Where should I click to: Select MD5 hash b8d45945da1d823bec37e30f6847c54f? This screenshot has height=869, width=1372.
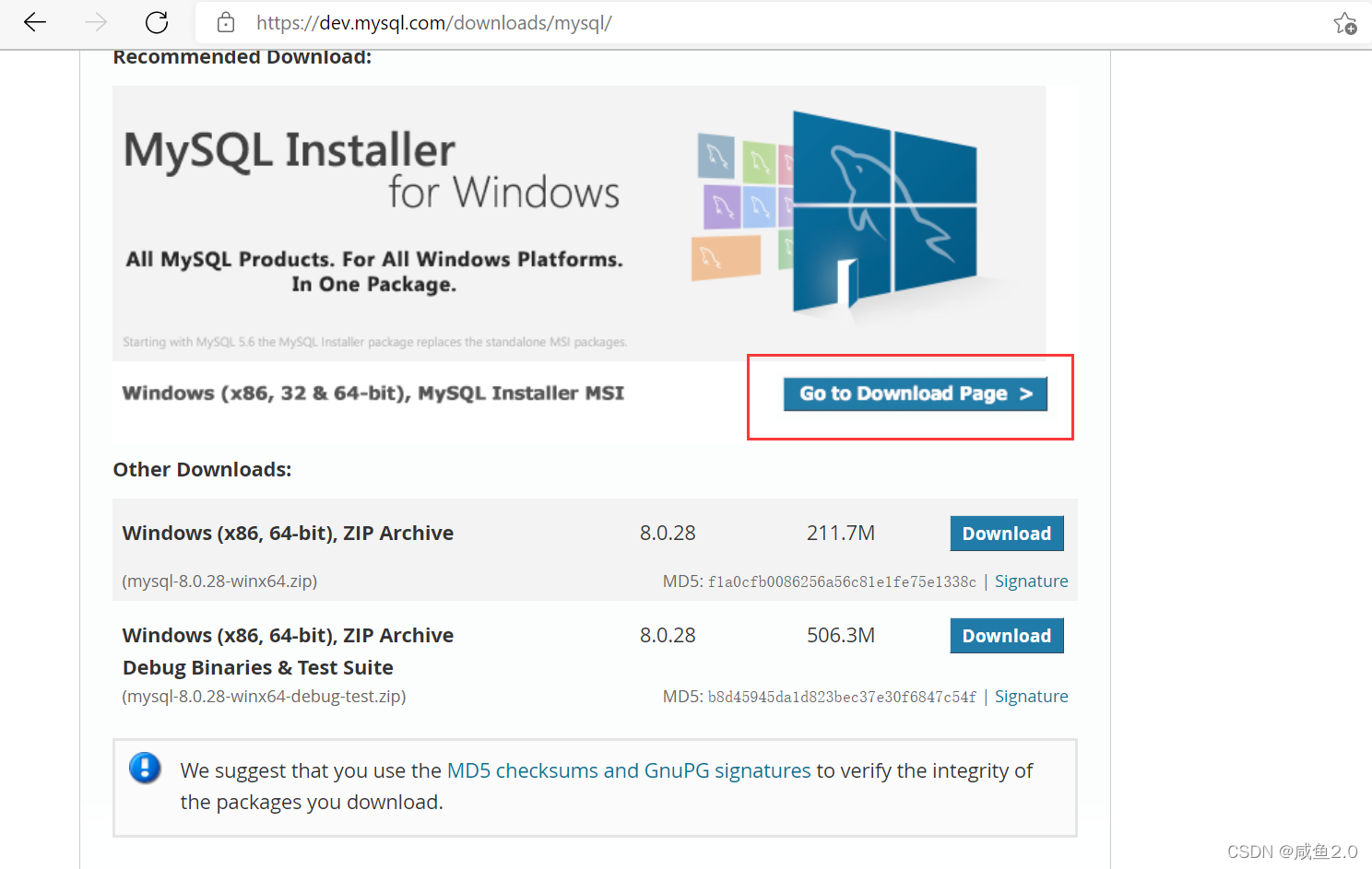842,698
